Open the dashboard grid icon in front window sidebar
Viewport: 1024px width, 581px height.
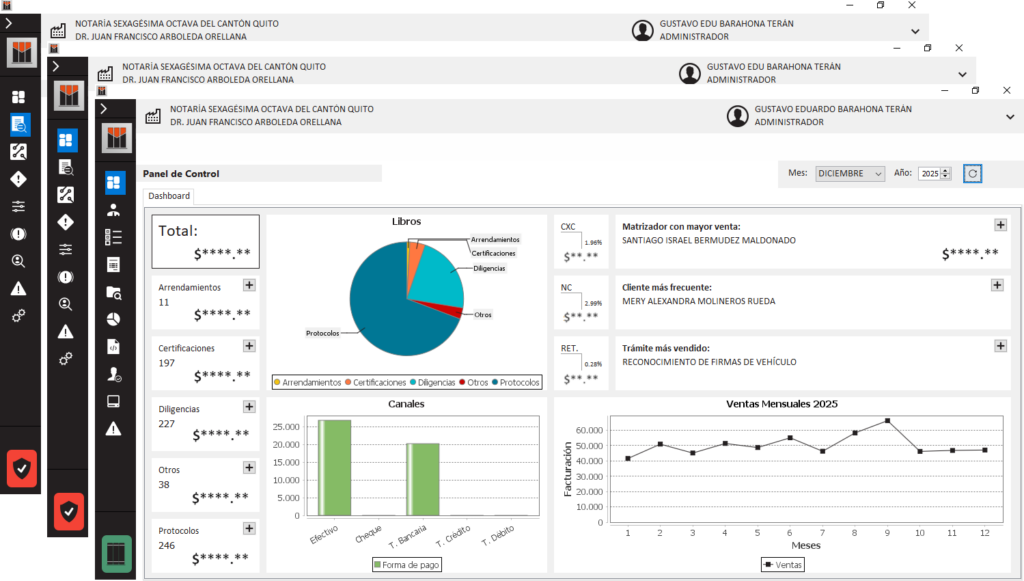pos(113,183)
